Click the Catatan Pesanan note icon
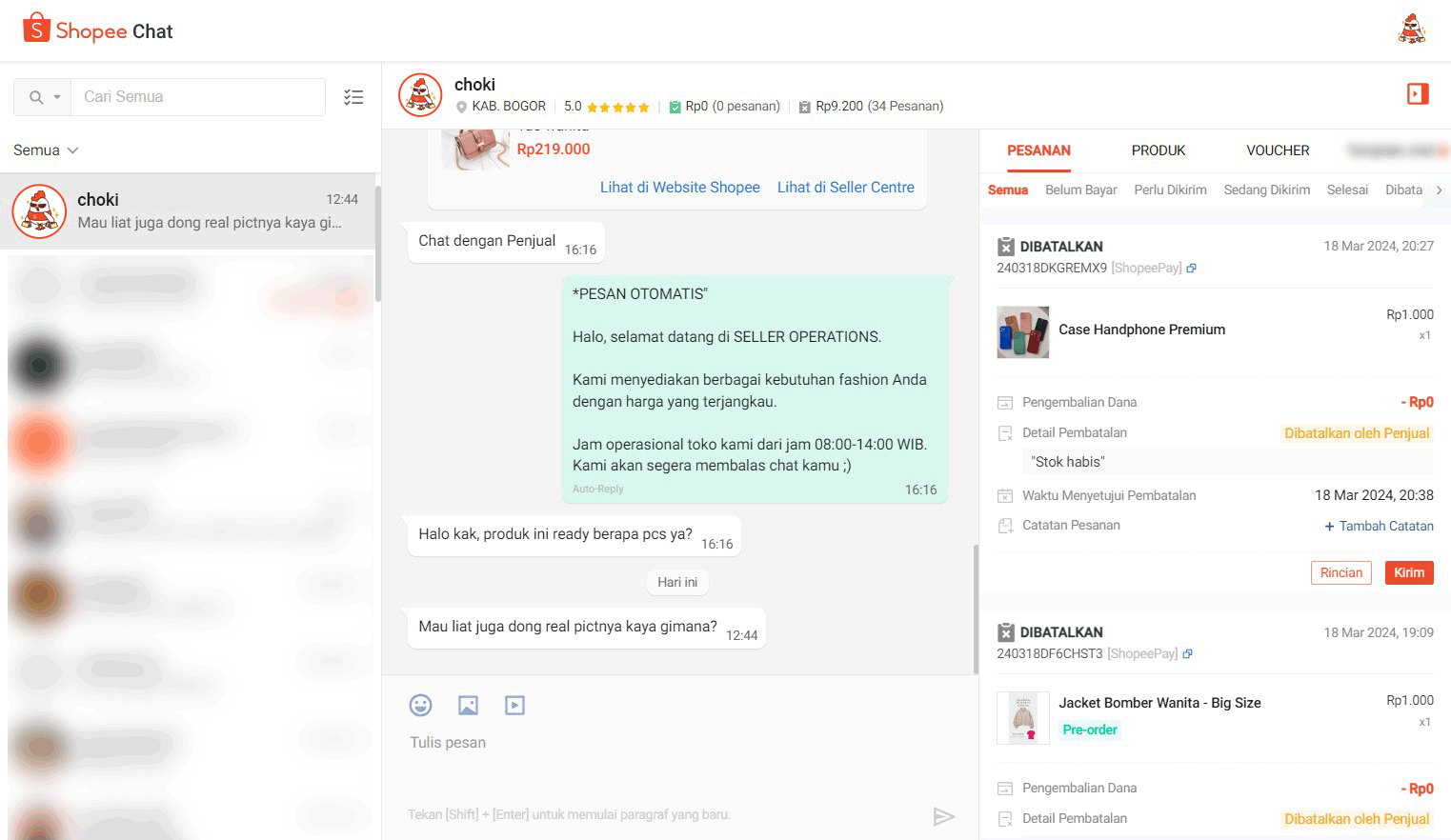 tap(1005, 525)
